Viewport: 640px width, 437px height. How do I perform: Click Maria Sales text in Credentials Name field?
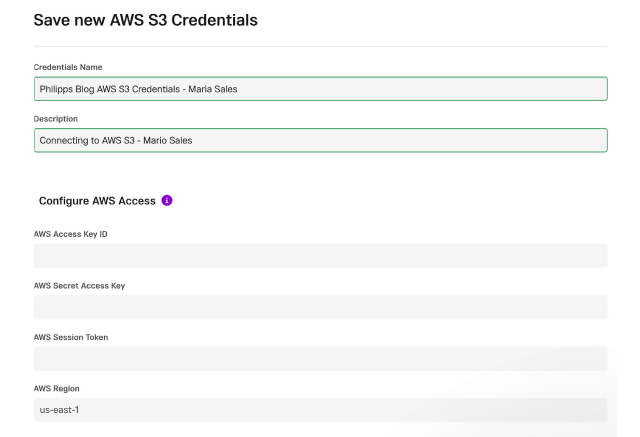(213, 89)
